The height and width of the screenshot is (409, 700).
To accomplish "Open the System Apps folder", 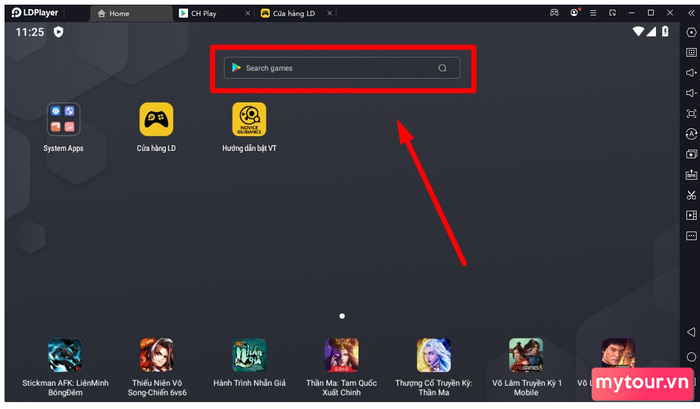I will (63, 120).
